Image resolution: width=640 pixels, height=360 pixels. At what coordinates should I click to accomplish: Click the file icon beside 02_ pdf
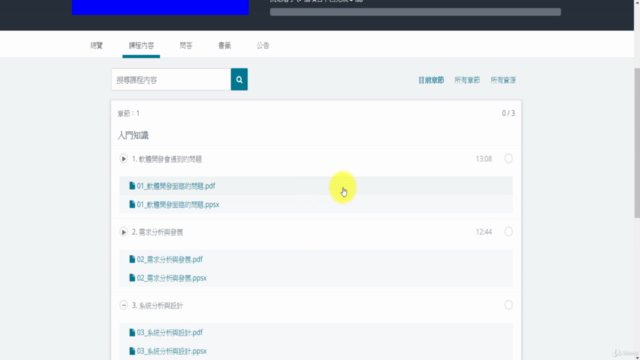[132, 259]
